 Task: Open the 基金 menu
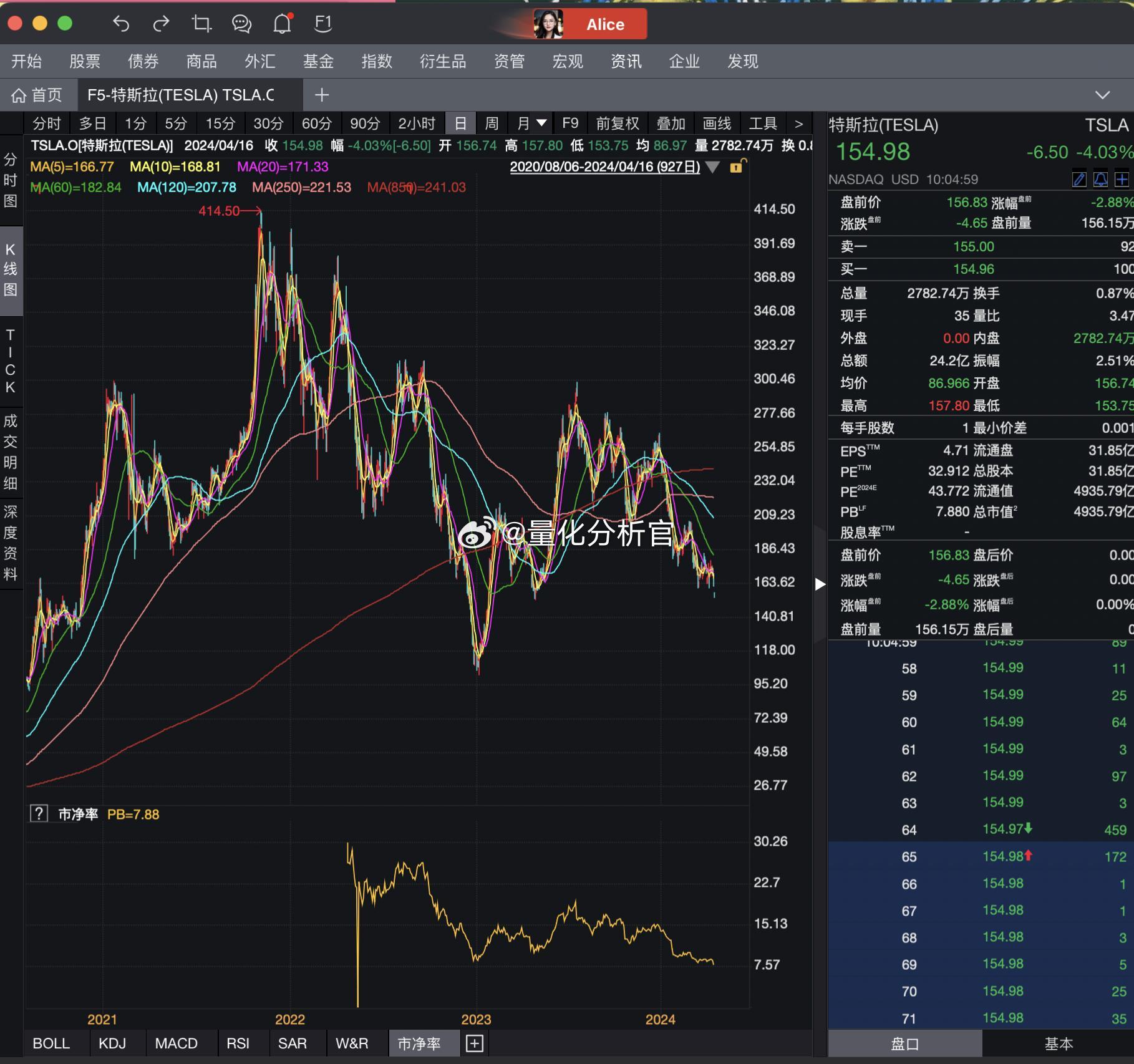click(x=319, y=61)
